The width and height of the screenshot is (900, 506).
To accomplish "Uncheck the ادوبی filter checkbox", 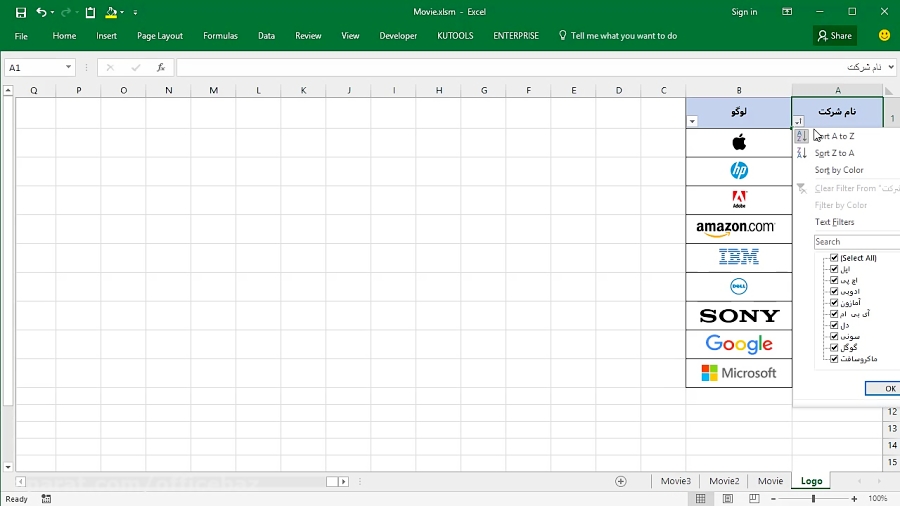I will pyautogui.click(x=834, y=291).
